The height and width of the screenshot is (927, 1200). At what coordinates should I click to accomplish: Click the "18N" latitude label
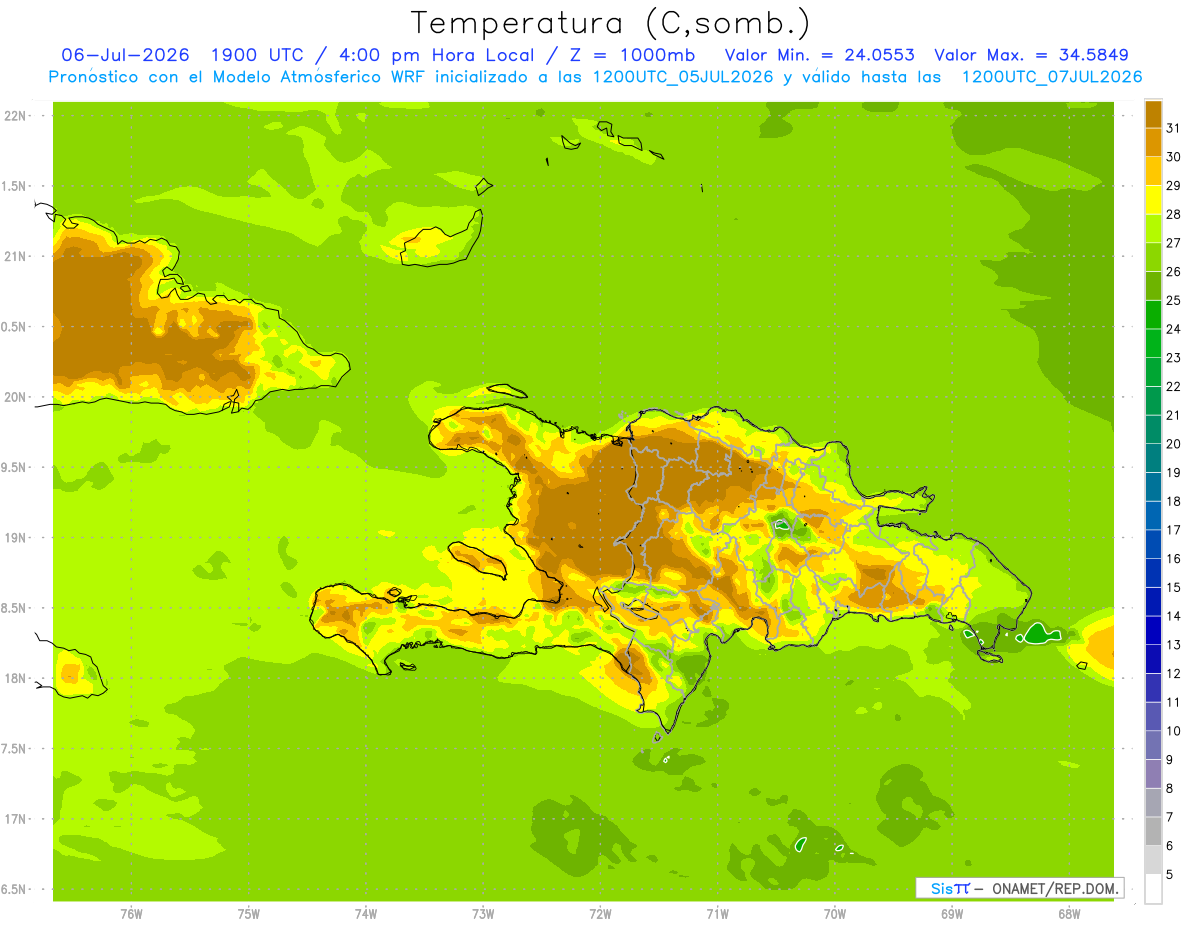(x=16, y=679)
